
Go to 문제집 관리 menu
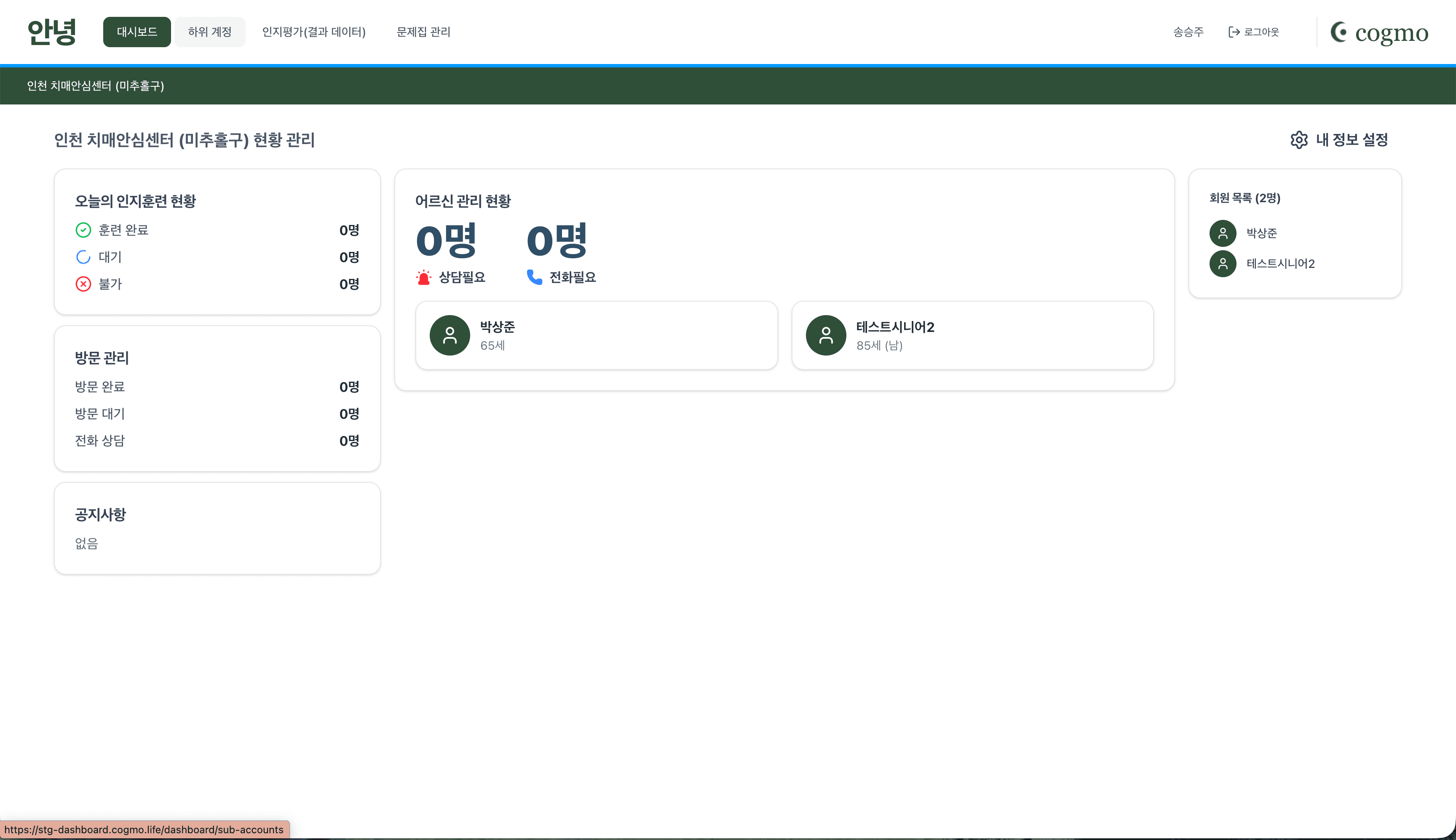click(x=423, y=32)
